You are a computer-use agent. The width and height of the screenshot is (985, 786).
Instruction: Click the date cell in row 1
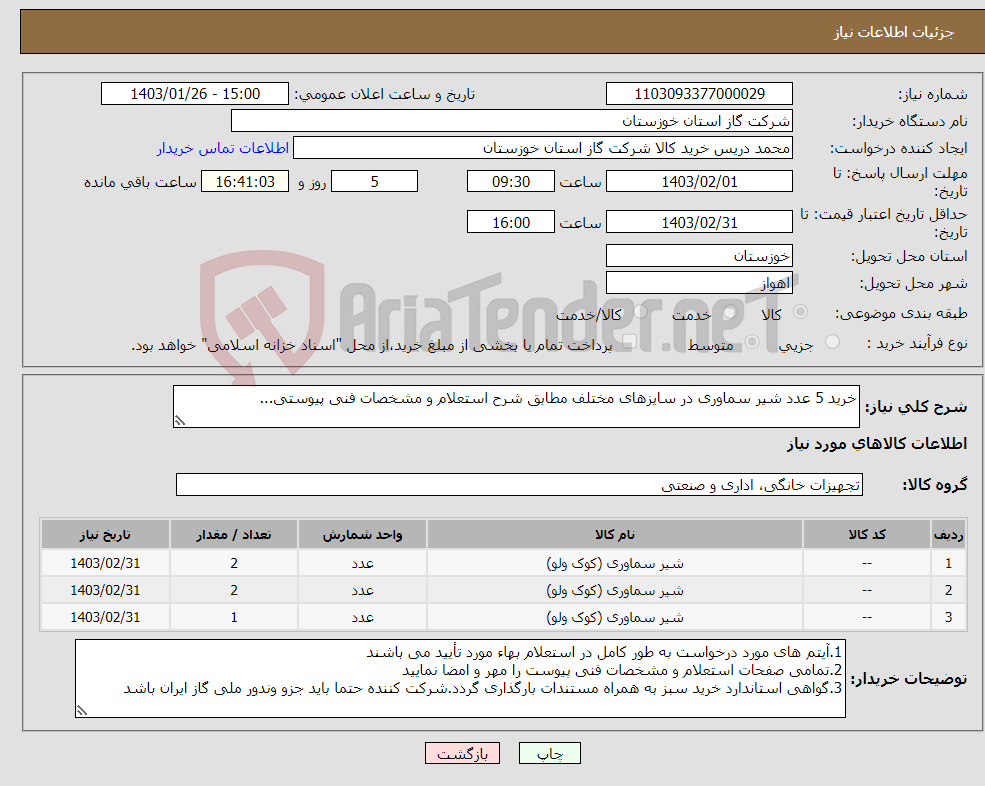pos(105,564)
